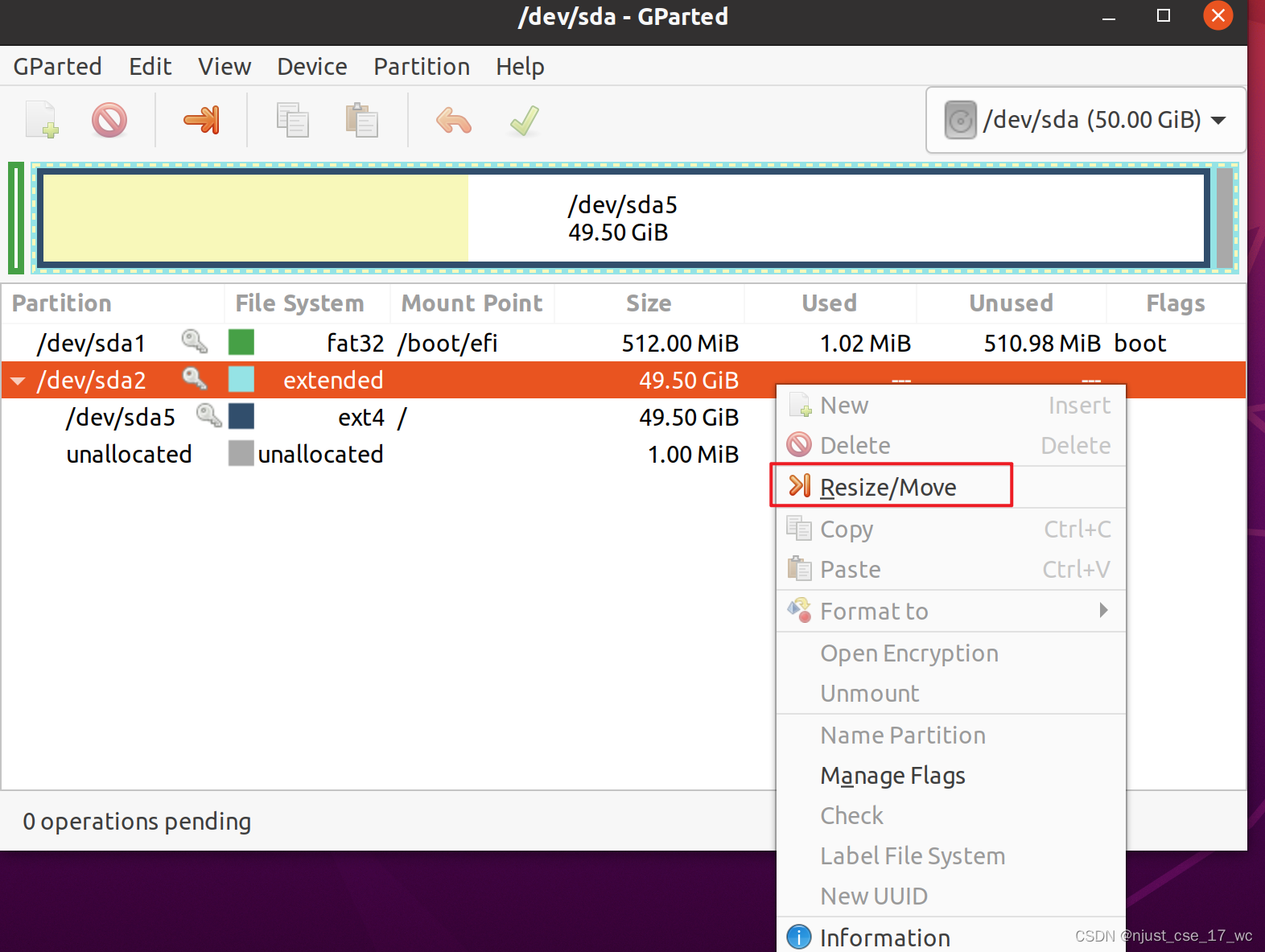Screen dimensions: 1265x952
Task: Open the GParted menu
Action: pyautogui.click(x=58, y=66)
